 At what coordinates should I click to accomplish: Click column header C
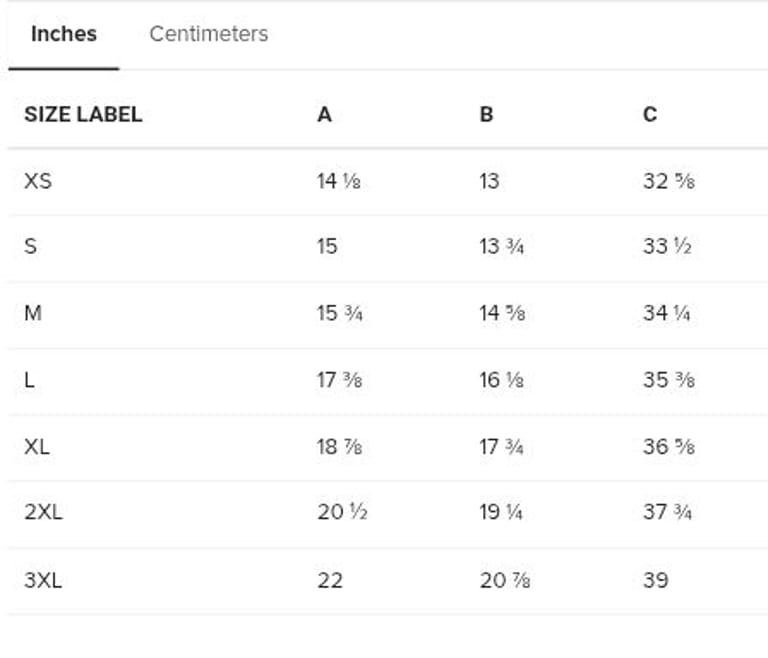(x=650, y=114)
